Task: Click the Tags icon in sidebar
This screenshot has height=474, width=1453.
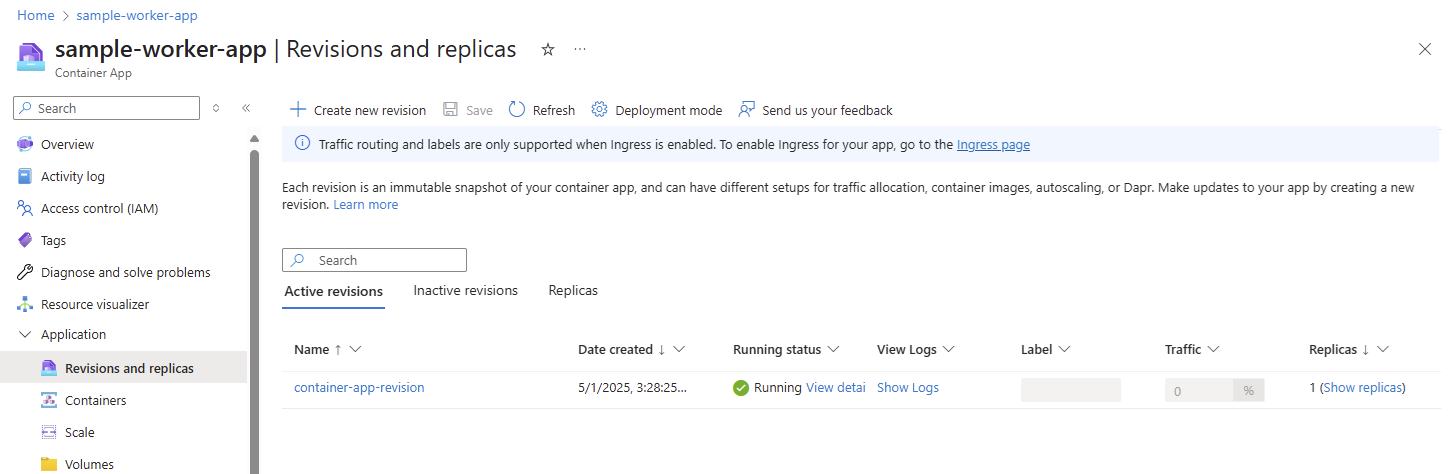Action: tap(25, 240)
